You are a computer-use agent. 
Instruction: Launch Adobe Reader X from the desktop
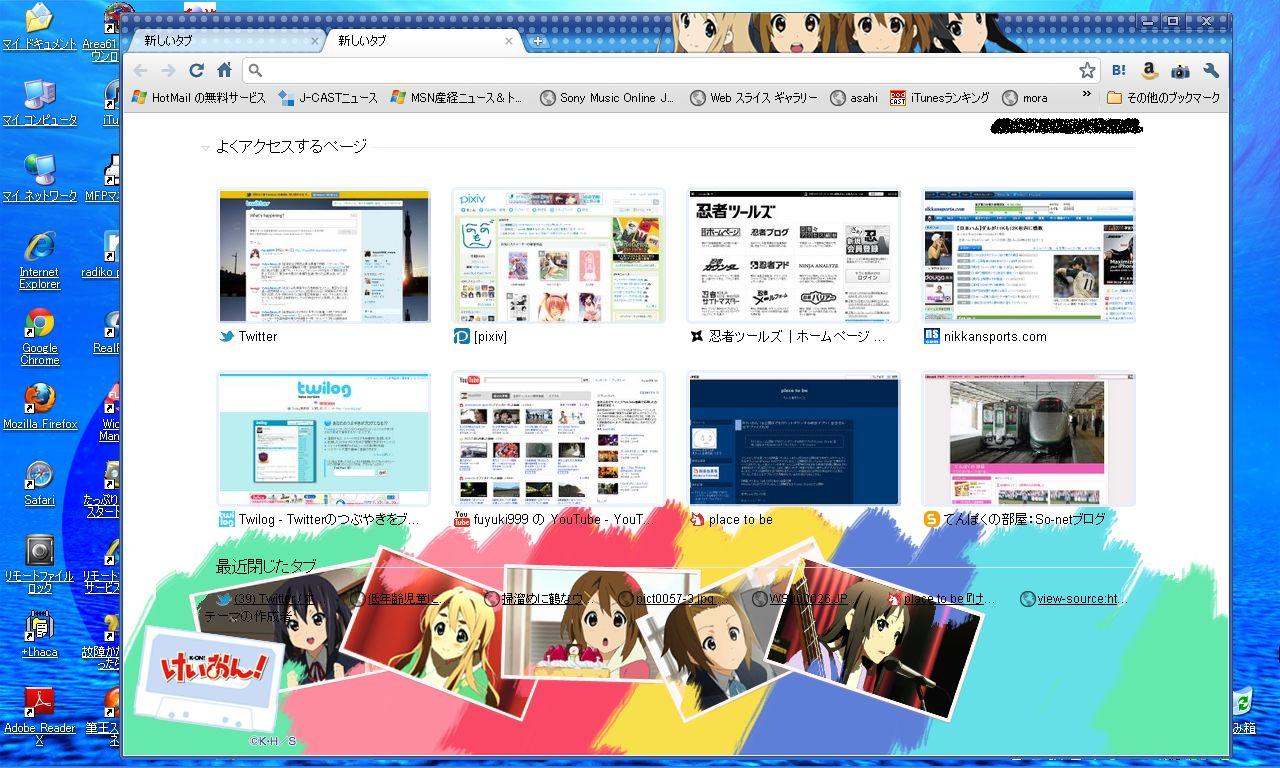[39, 717]
